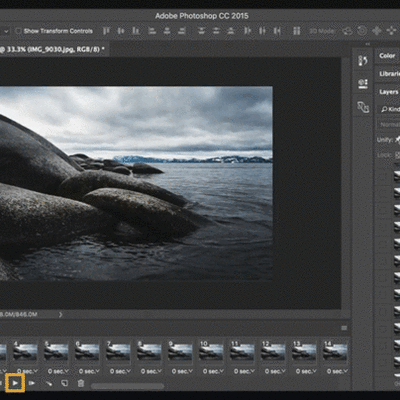400x400 pixels.
Task: Switch to the Libraries panel tab
Action: click(389, 74)
